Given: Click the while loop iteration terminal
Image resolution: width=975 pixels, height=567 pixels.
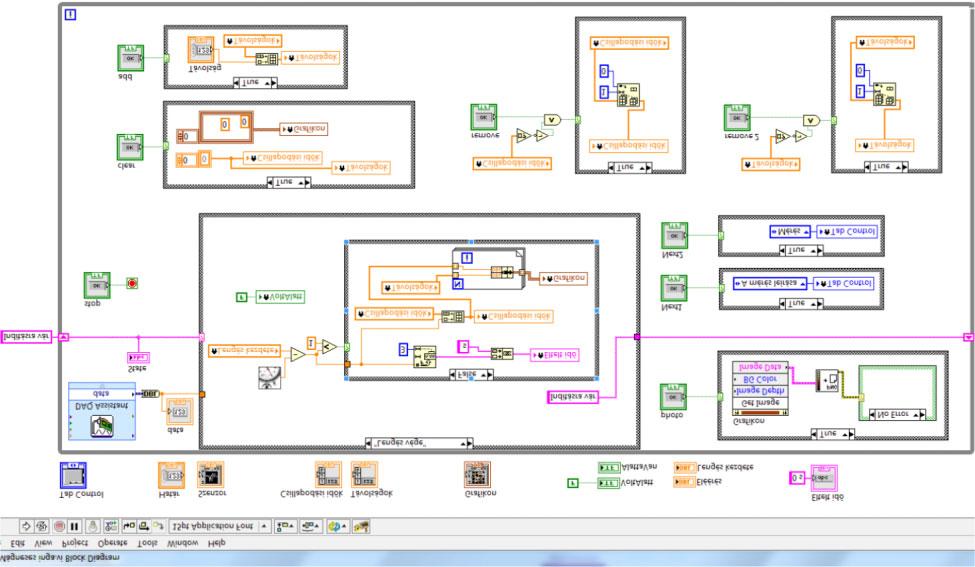Looking at the screenshot, I should click(70, 14).
